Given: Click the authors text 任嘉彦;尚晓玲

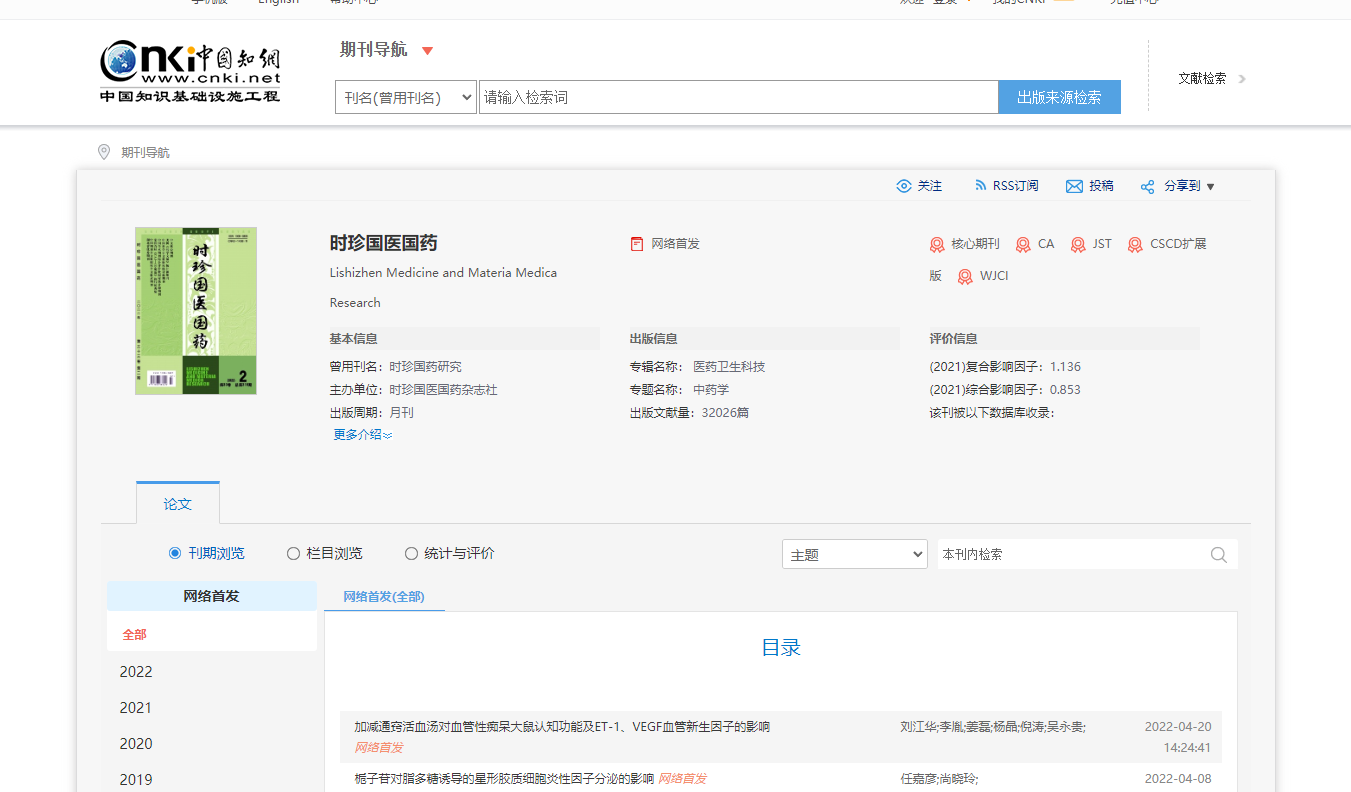Looking at the screenshot, I should pyautogui.click(x=940, y=779).
